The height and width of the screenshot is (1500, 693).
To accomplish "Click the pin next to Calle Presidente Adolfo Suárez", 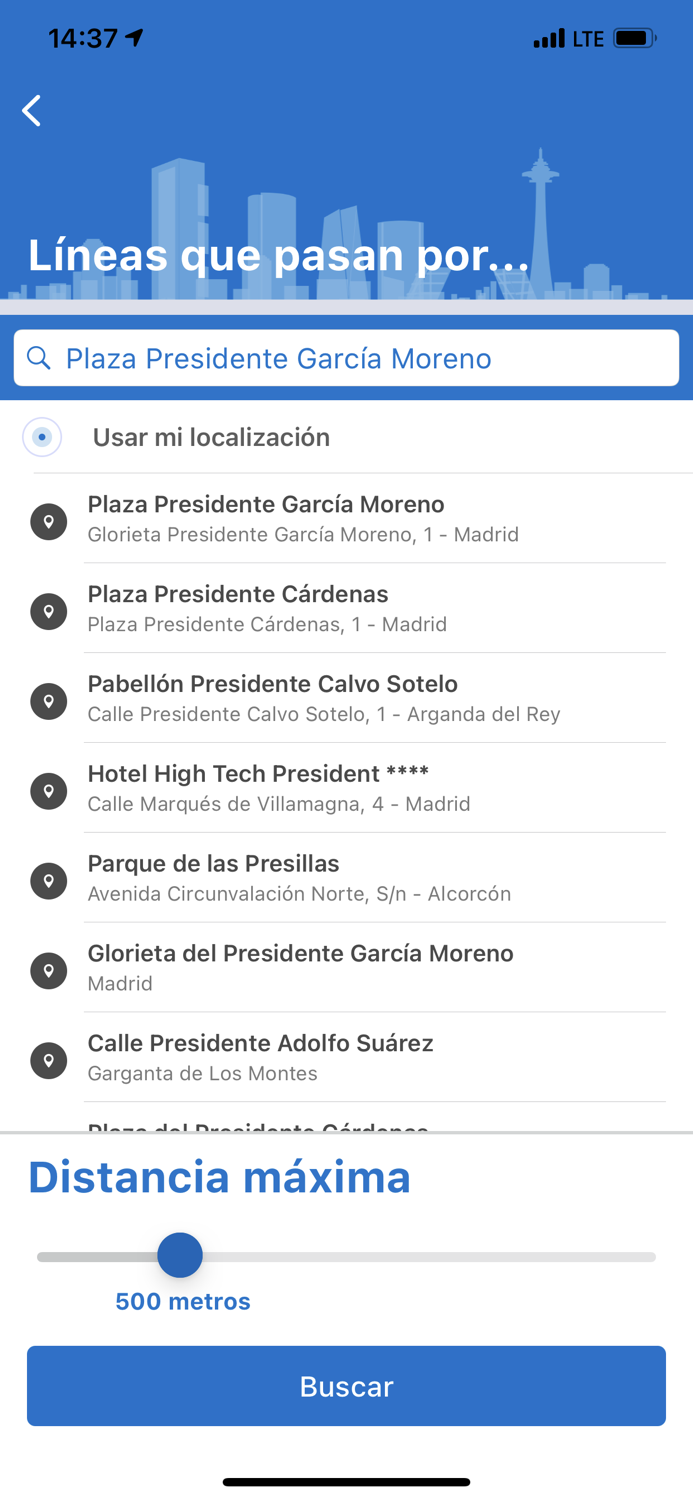I will point(48,1060).
